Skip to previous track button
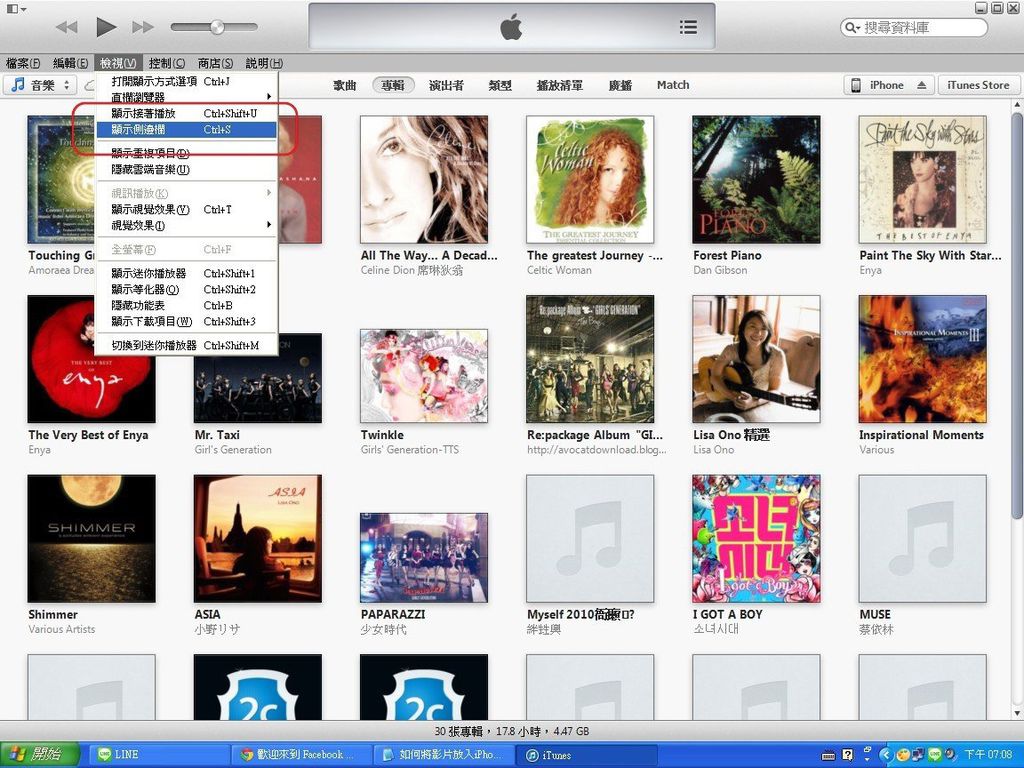1024x768 pixels. (67, 27)
